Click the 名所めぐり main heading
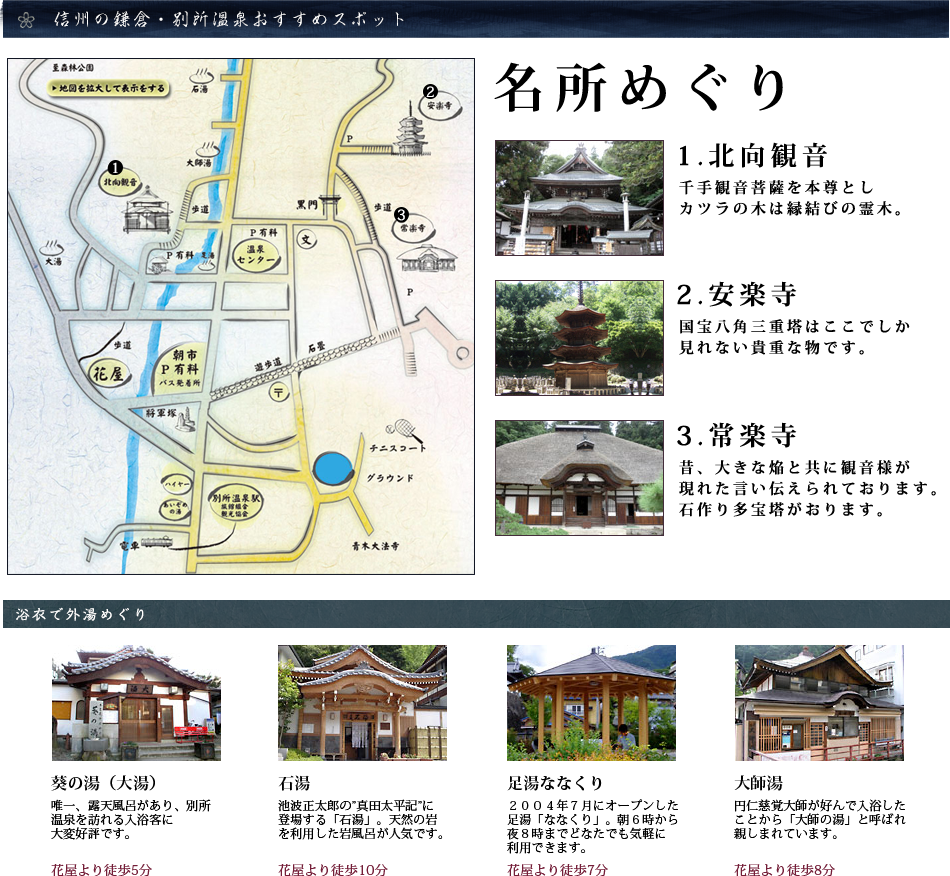This screenshot has width=950, height=876. pos(641,88)
